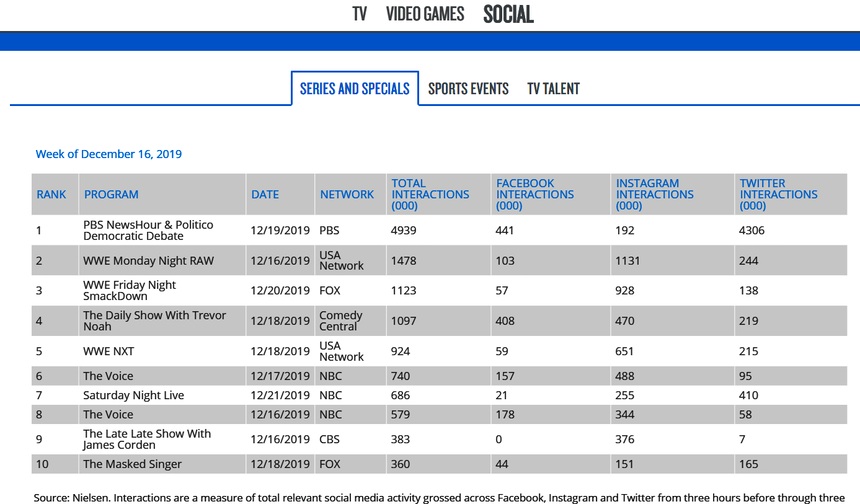This screenshot has height=504, width=860.
Task: Open the TV Talent tab
Action: point(553,89)
